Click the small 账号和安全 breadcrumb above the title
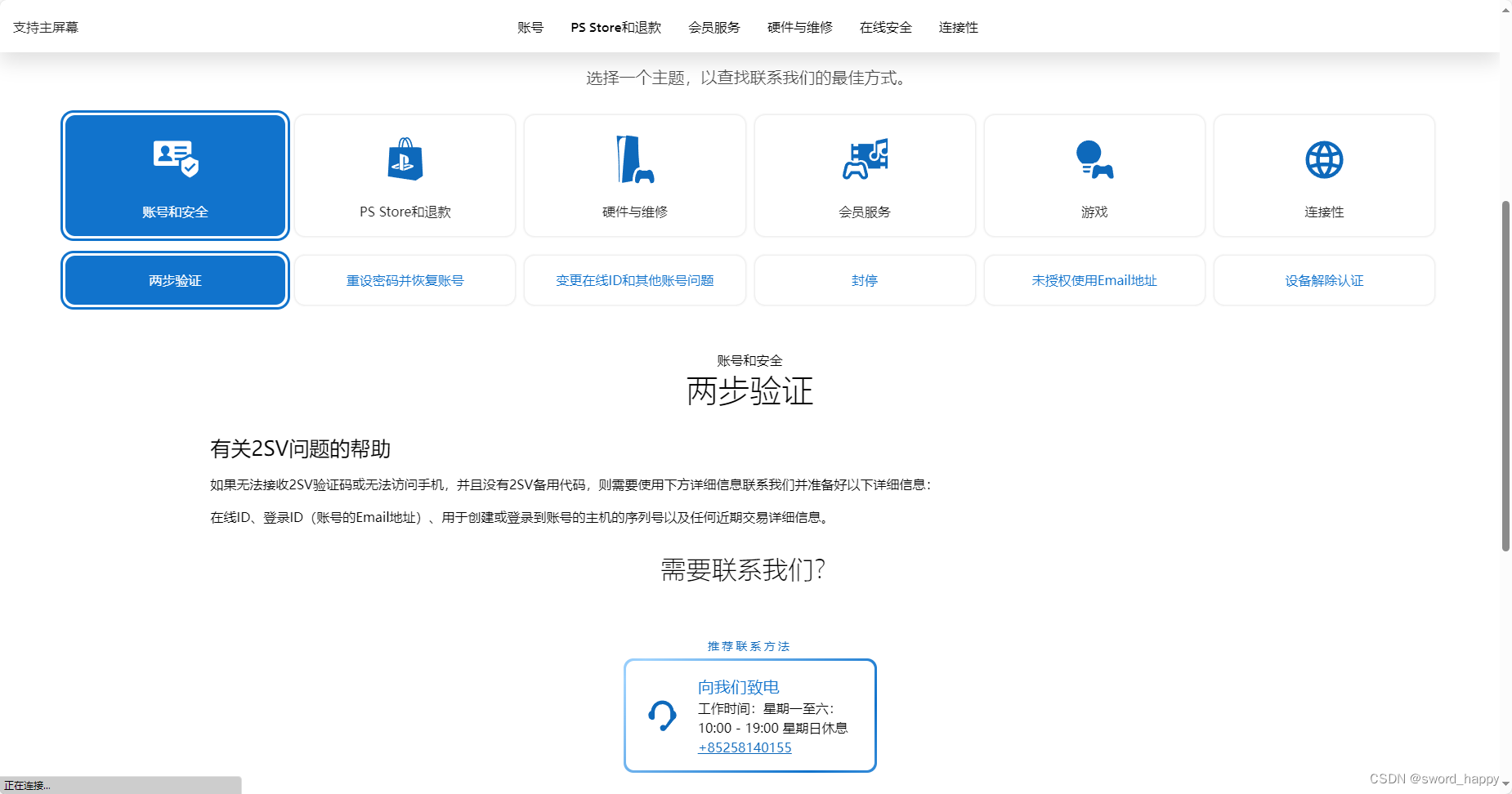 point(749,360)
